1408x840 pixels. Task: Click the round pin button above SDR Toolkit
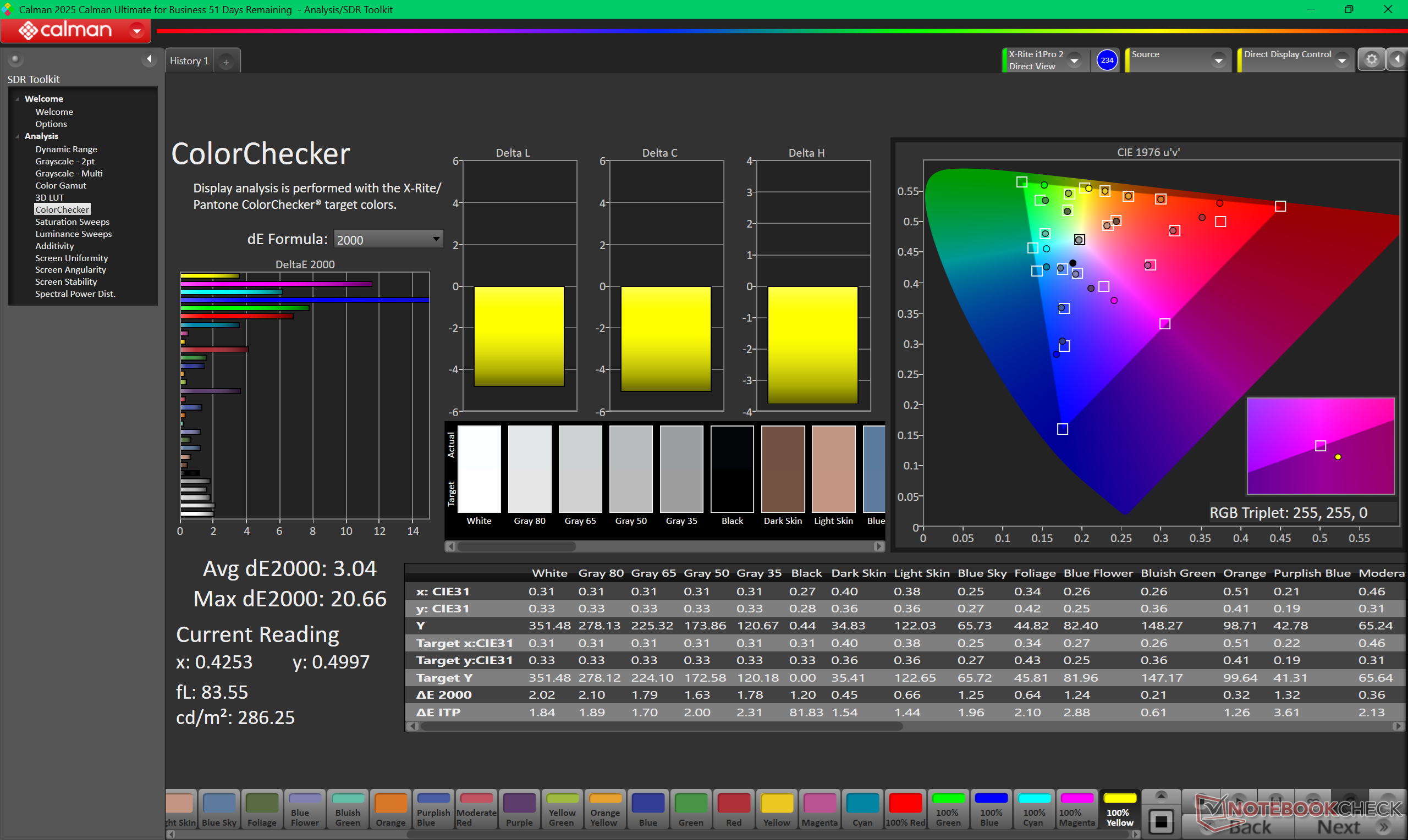click(15, 59)
